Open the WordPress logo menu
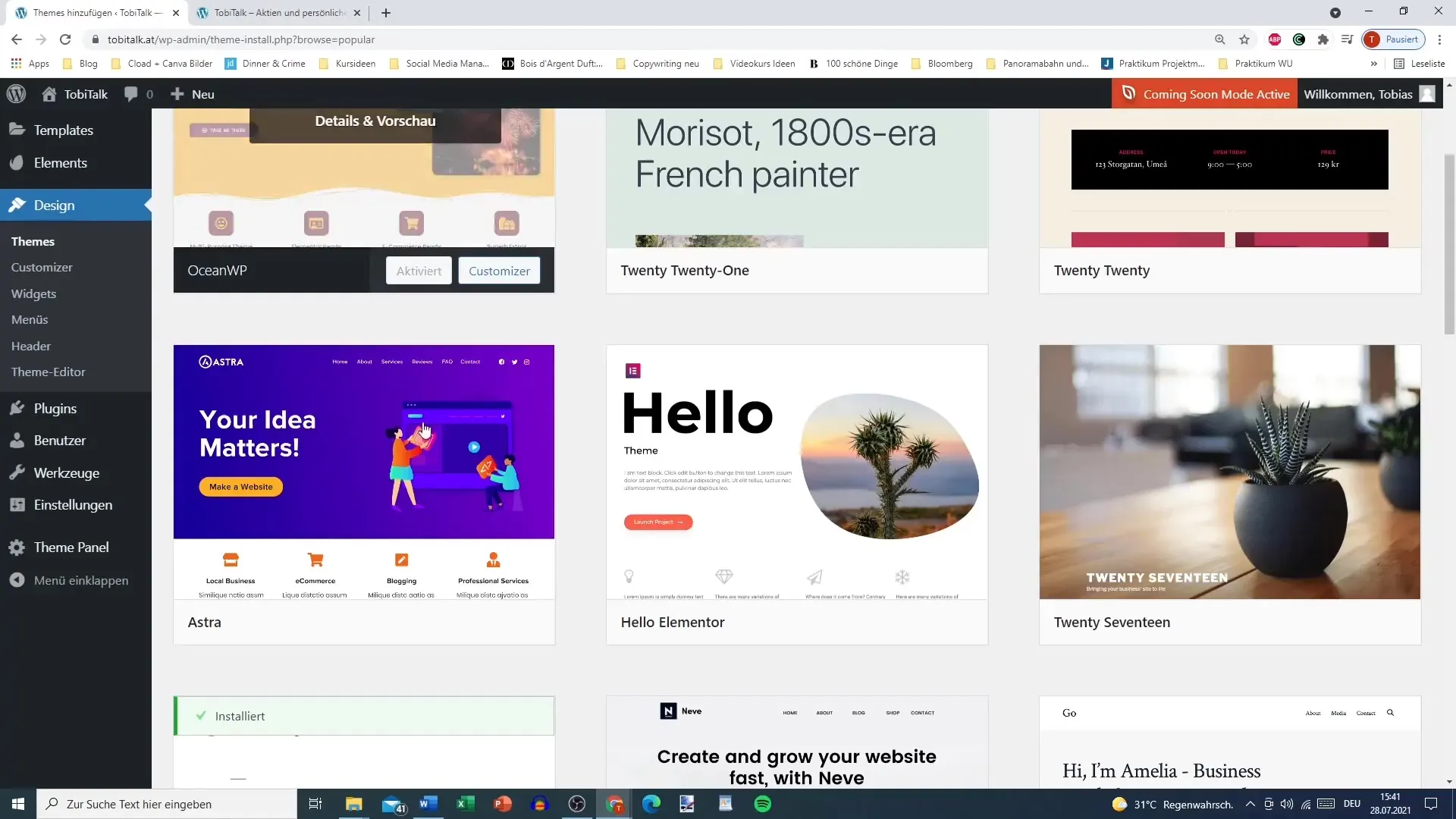This screenshot has width=1456, height=819. coord(16,94)
